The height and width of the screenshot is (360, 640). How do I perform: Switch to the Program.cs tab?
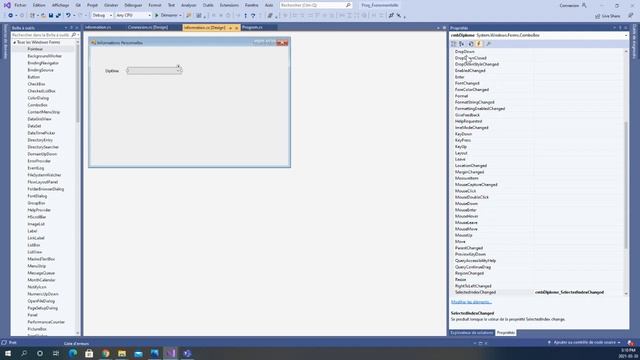(252, 27)
